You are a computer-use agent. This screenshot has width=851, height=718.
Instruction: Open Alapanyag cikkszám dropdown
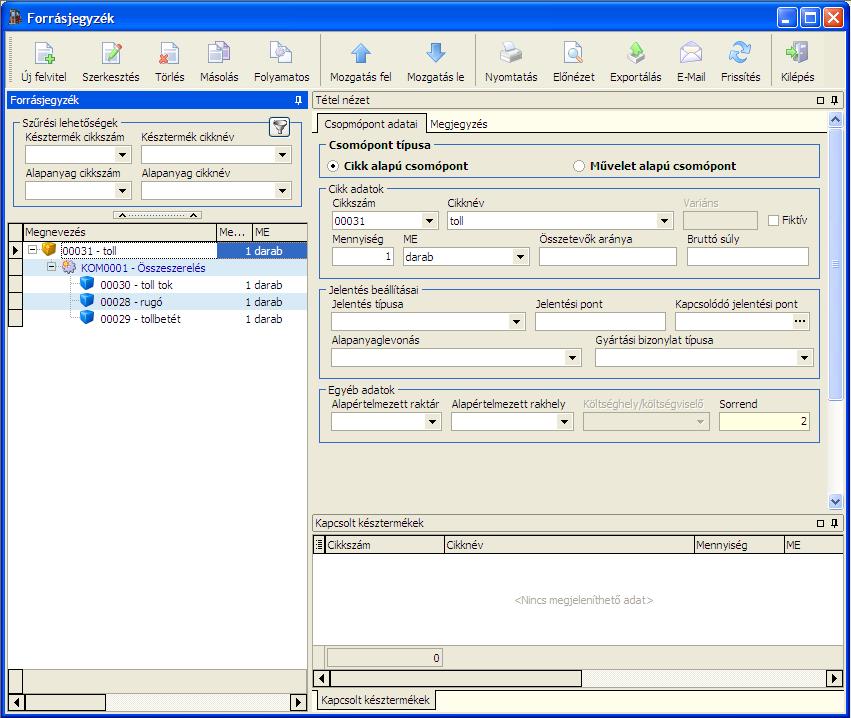[122, 190]
